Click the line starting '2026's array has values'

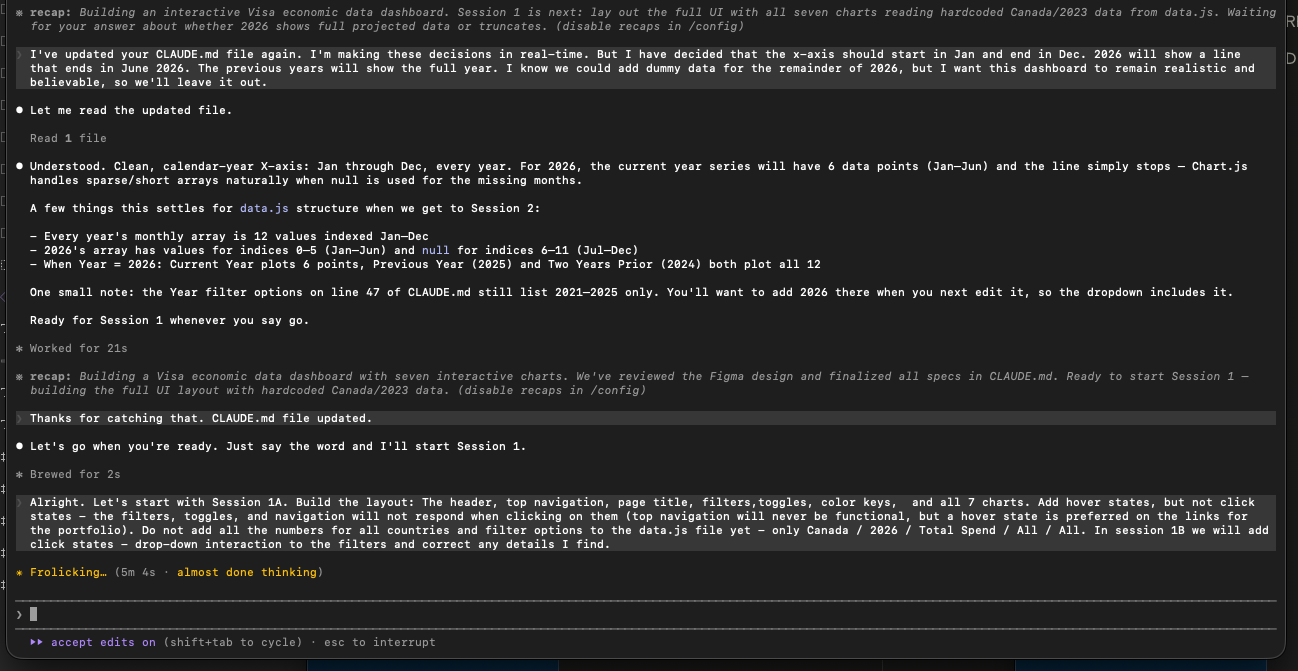coord(333,250)
